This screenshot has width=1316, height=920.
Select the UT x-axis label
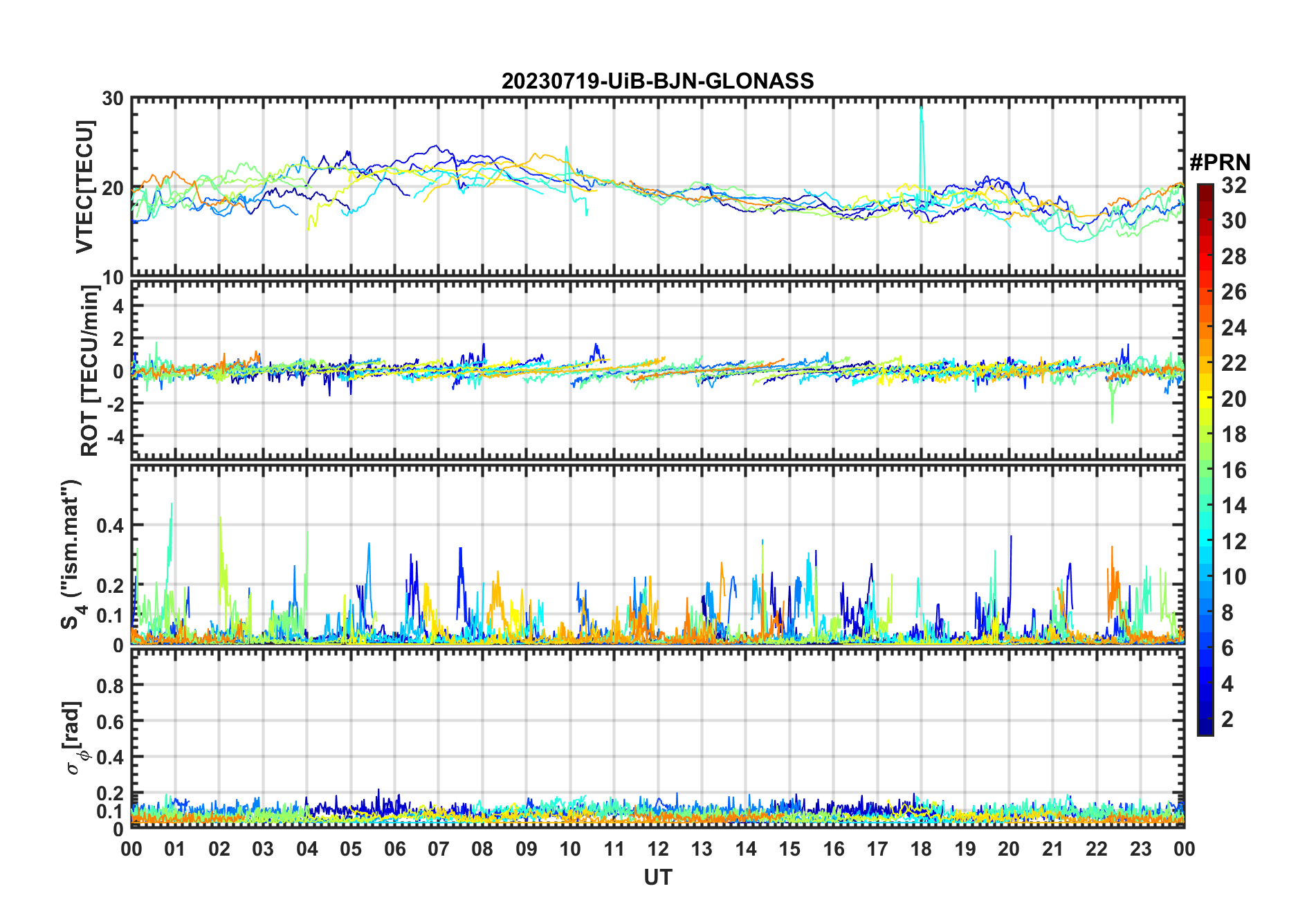click(x=657, y=877)
